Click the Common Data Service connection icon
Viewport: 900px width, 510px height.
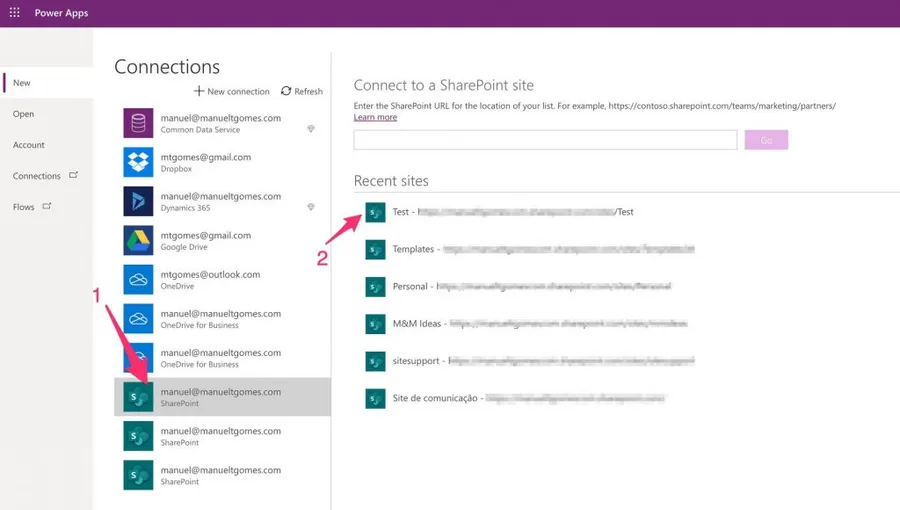click(138, 123)
